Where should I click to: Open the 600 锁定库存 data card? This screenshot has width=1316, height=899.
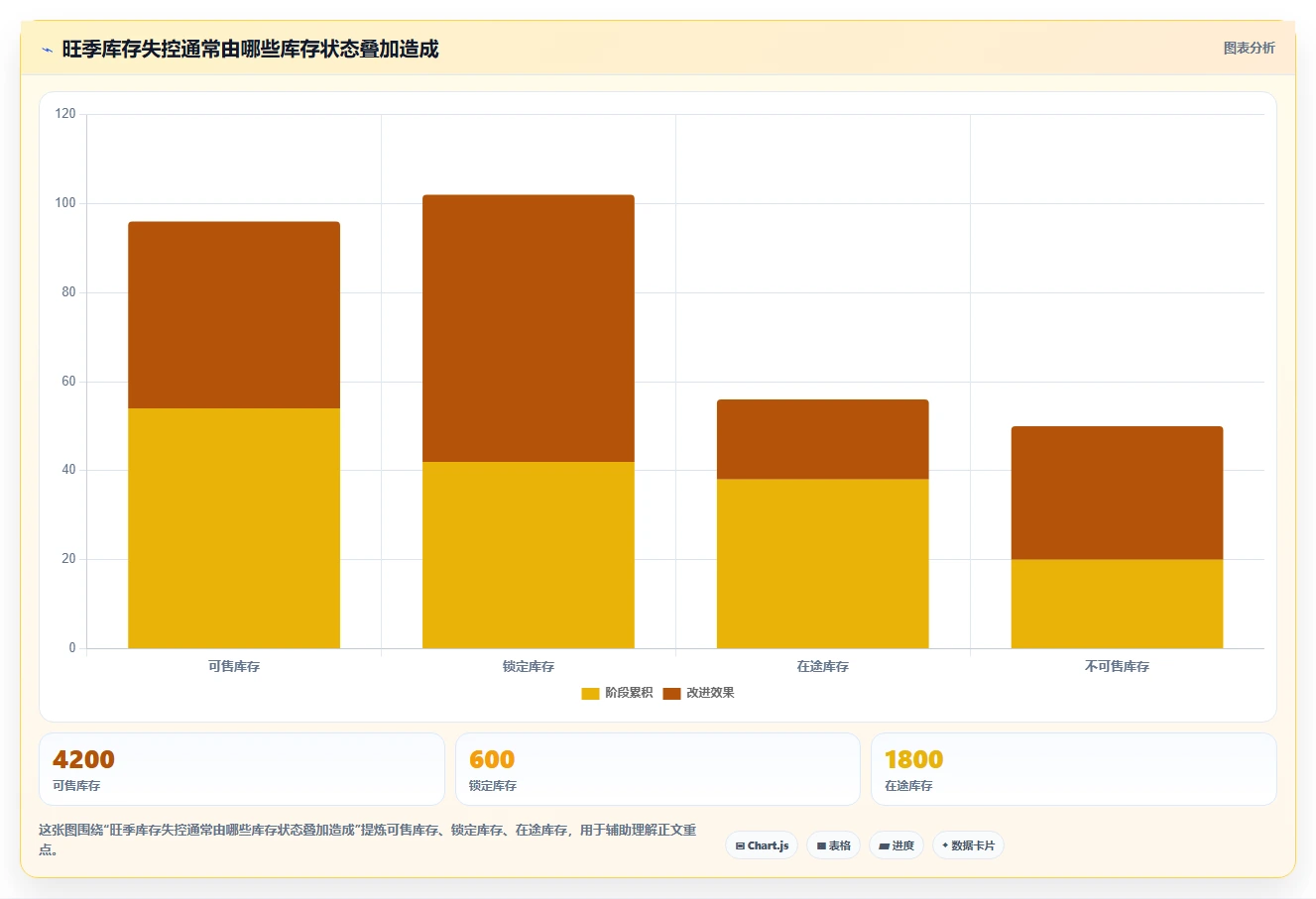[658, 769]
